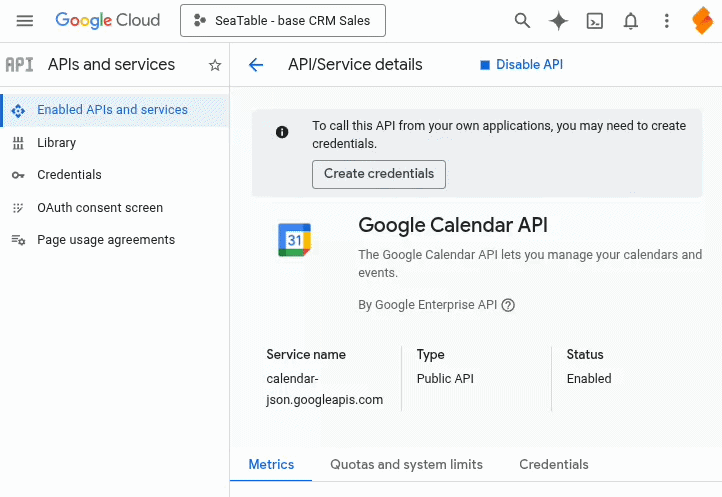Open the SeaTable project picker
Screen dimensions: 722x497
tap(283, 21)
